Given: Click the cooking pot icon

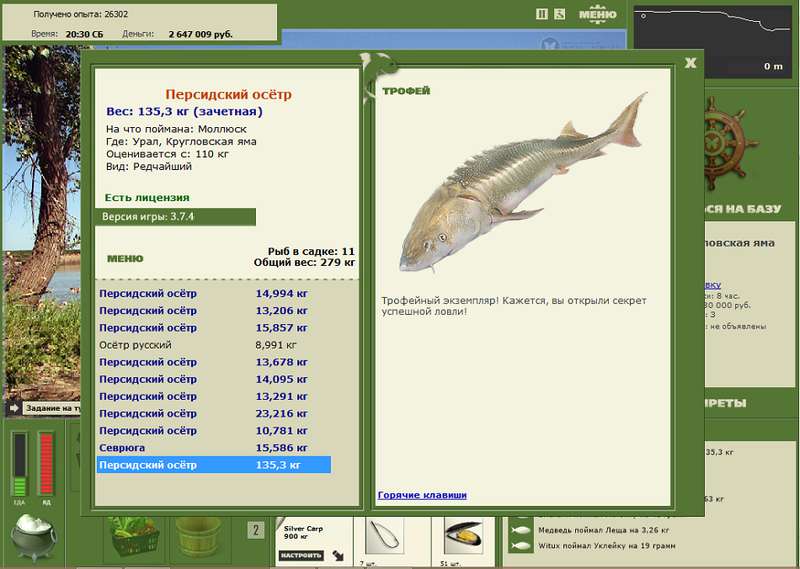Looking at the screenshot, I should click(33, 538).
